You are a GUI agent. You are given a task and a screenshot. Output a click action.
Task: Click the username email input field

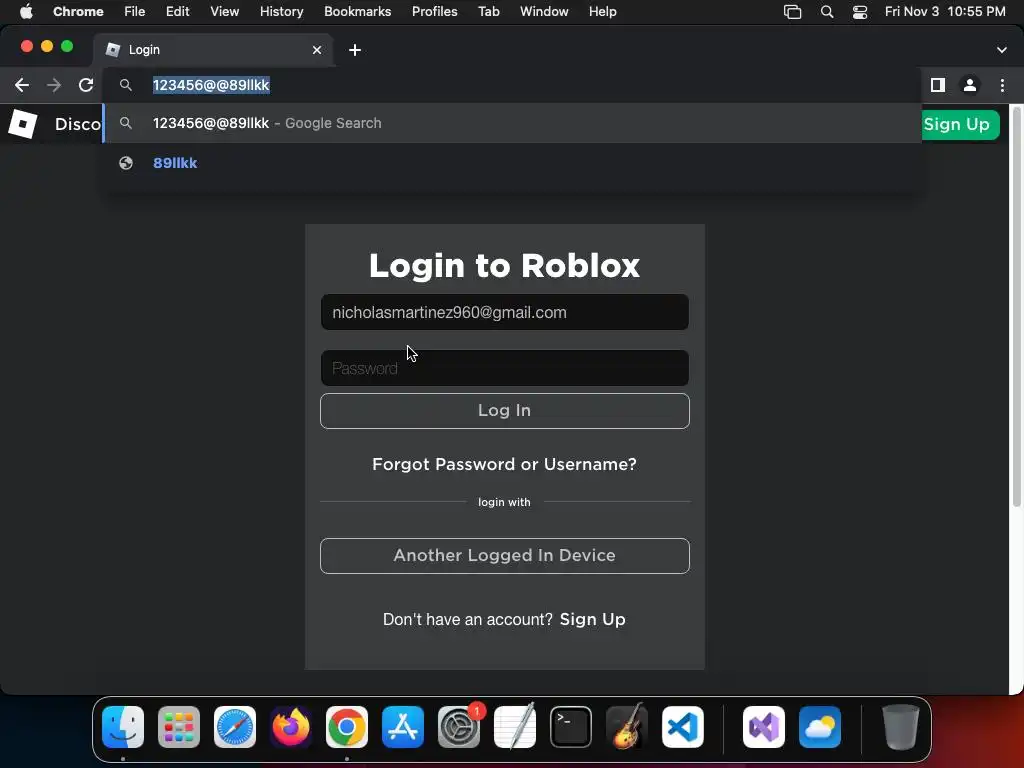[x=504, y=312]
